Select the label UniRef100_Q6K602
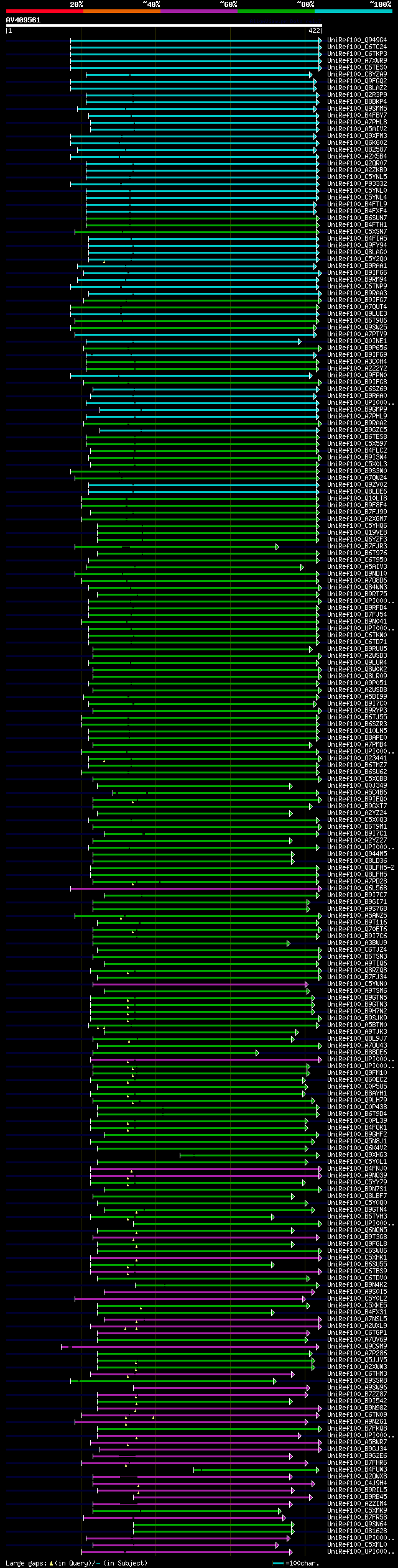The image size is (398, 1568). [357, 143]
